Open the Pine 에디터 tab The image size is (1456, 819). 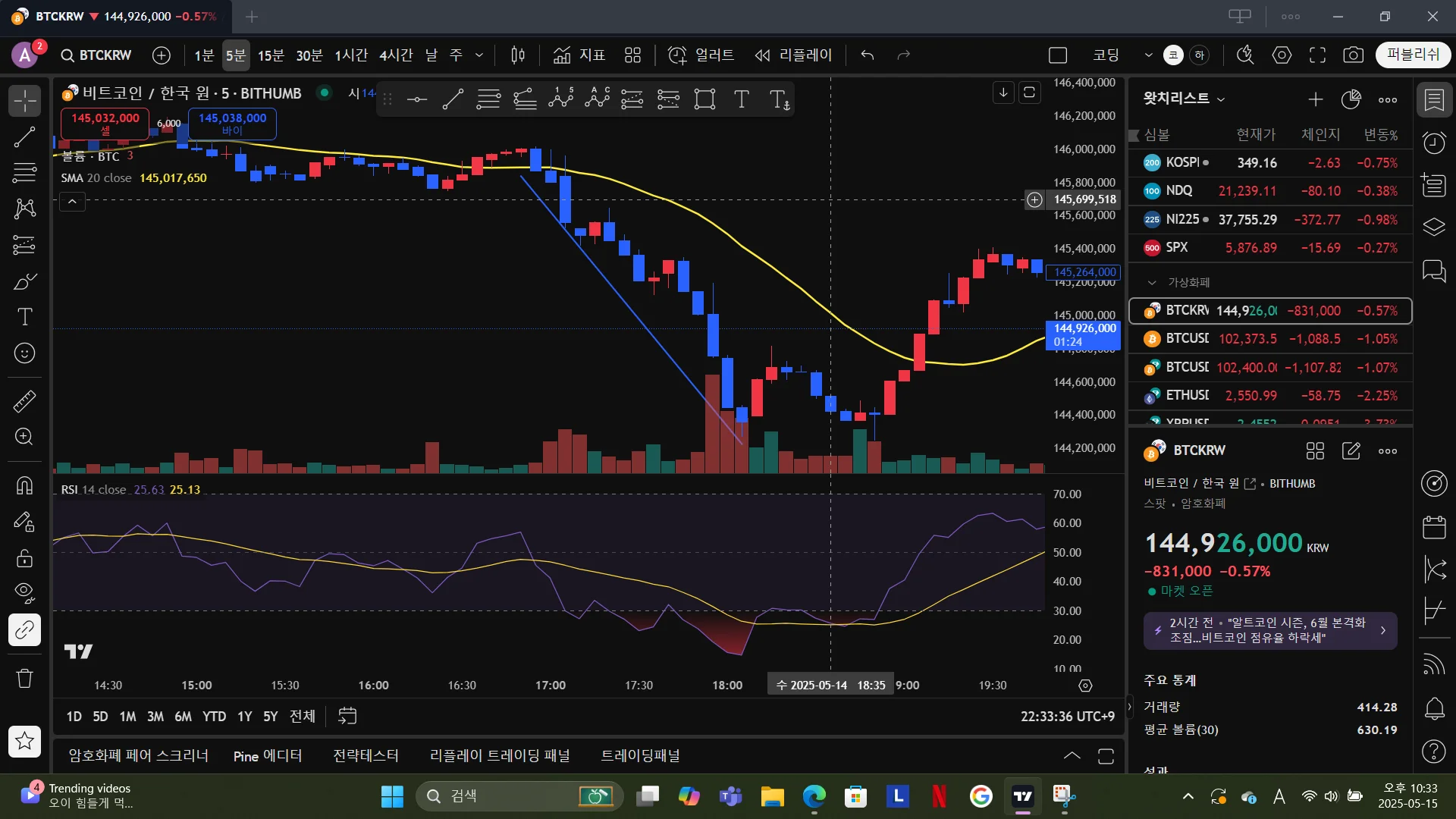pos(267,756)
